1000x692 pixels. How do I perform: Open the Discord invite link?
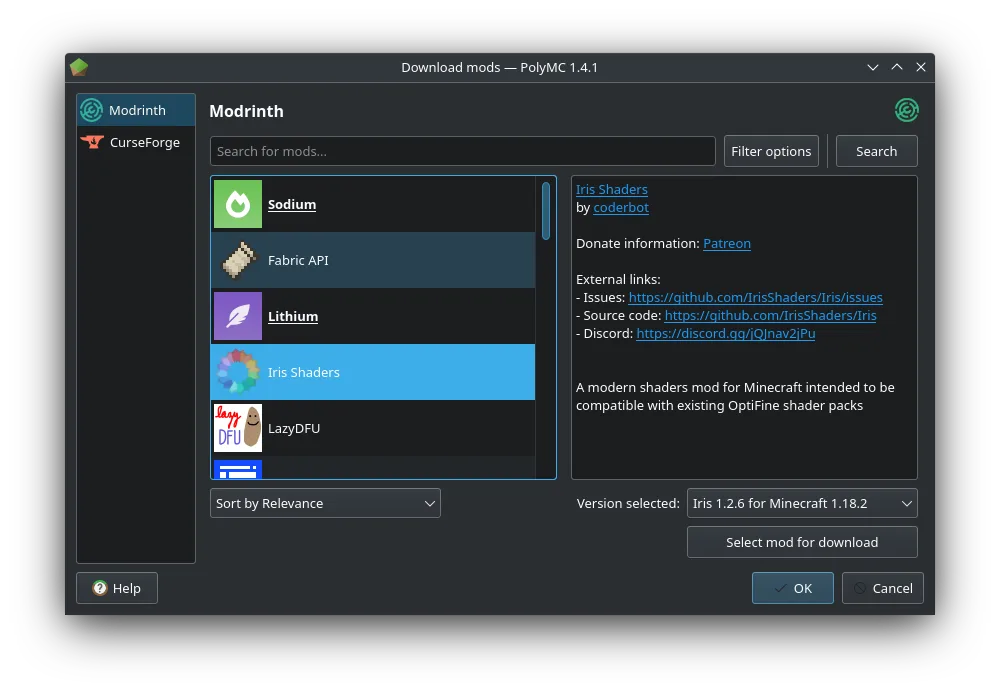(725, 333)
